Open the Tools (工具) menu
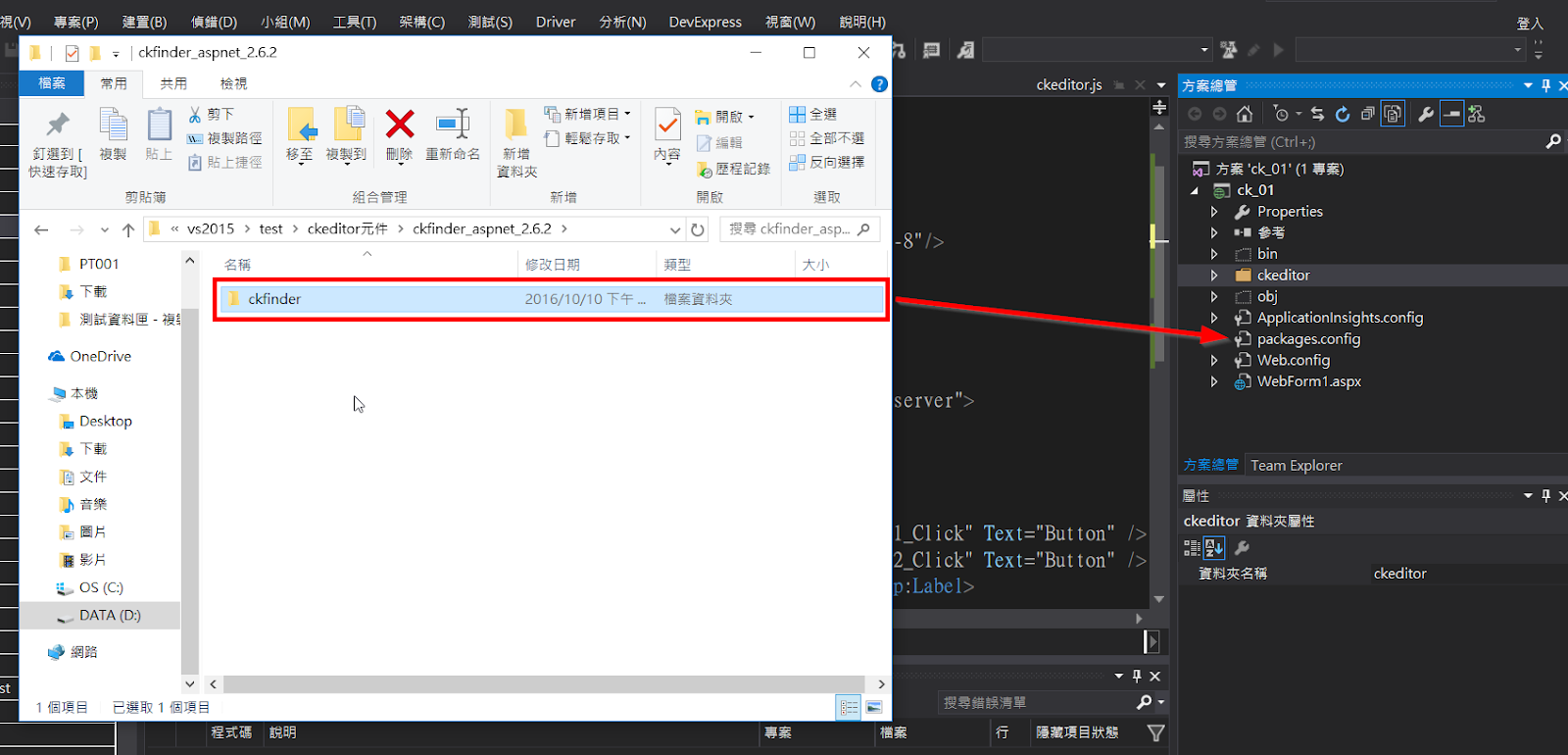Viewport: 1568px width, 755px height. pos(354,22)
